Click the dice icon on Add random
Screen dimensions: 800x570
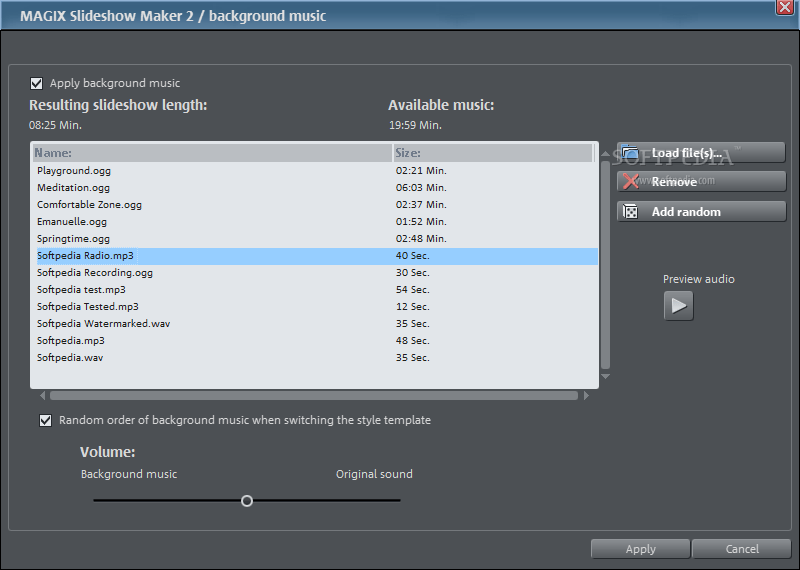[x=631, y=211]
